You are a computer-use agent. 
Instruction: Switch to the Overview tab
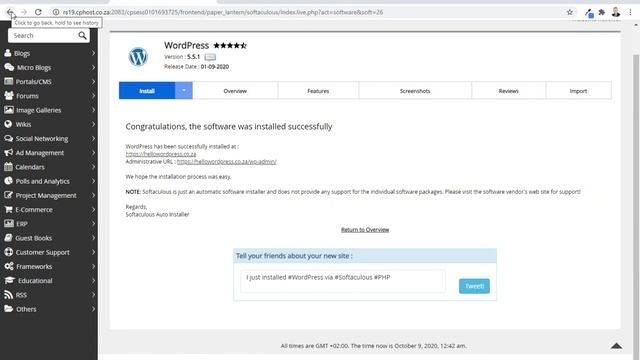235,91
